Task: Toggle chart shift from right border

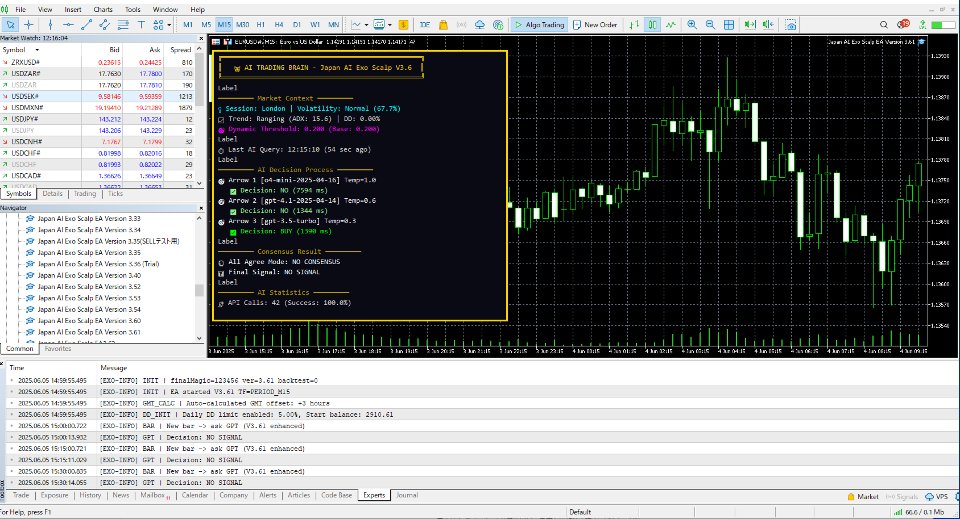Action: tap(768, 24)
